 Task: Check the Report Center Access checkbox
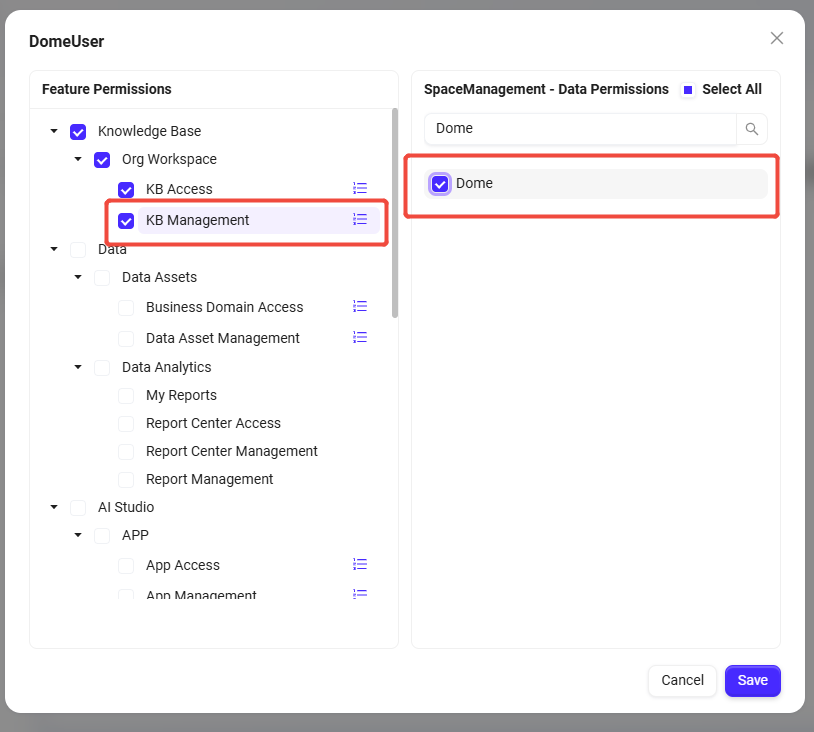(126, 424)
